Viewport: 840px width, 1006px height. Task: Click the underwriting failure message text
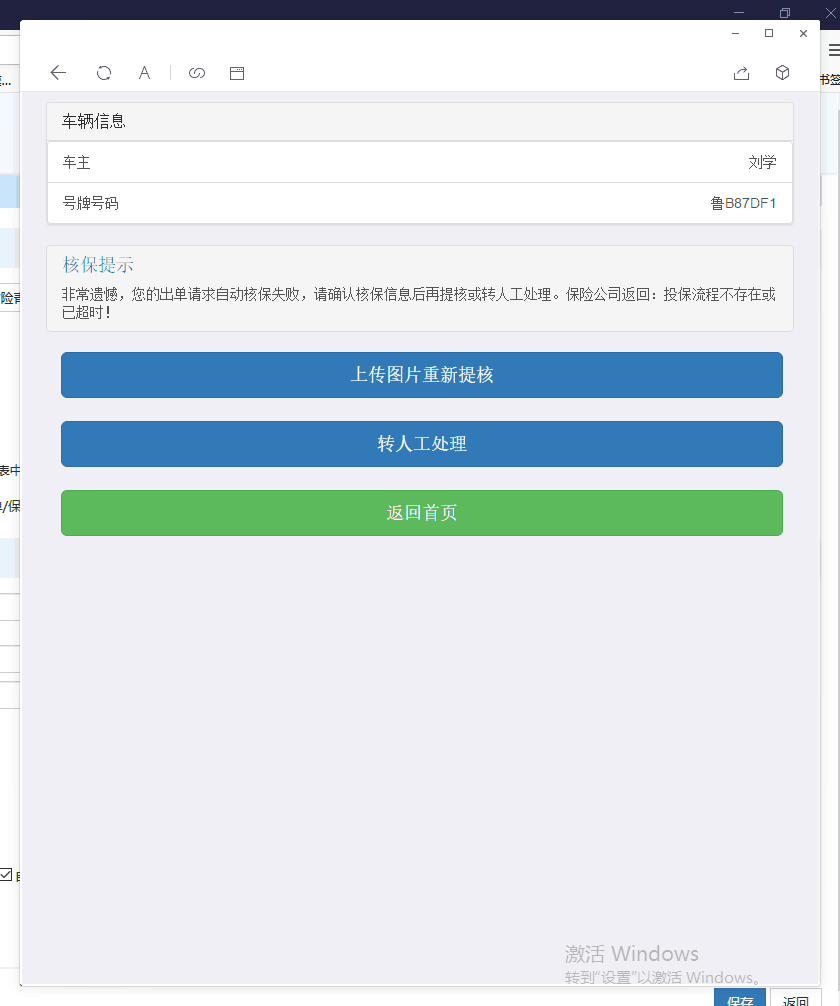tap(418, 303)
